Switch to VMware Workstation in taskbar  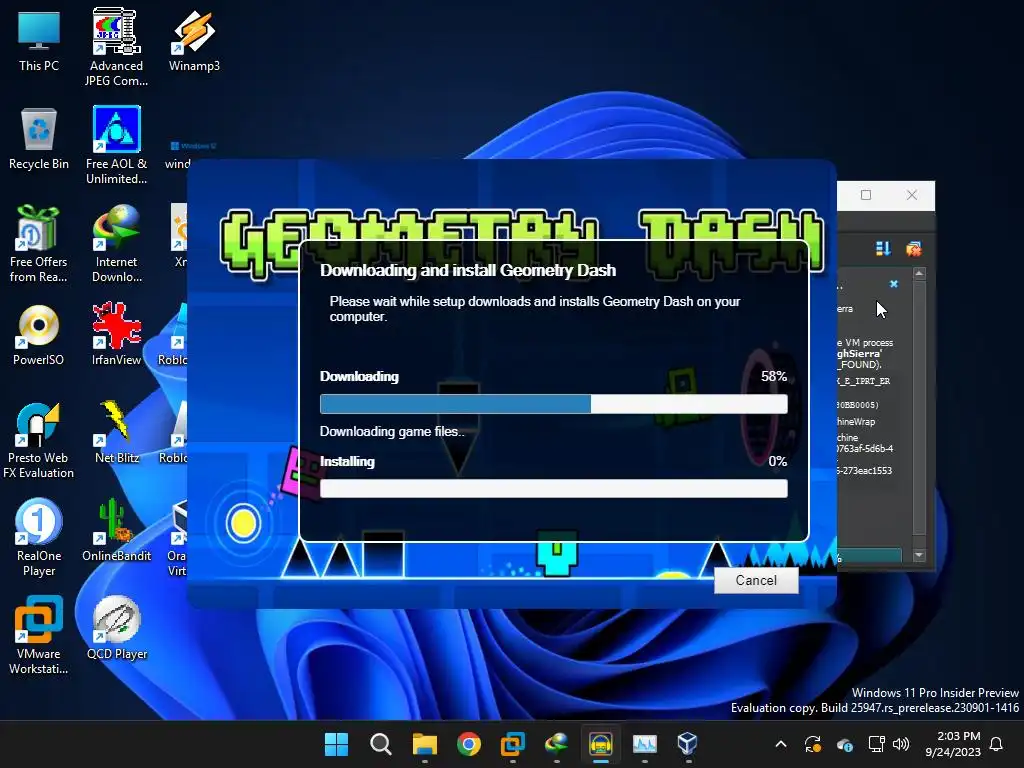click(513, 743)
